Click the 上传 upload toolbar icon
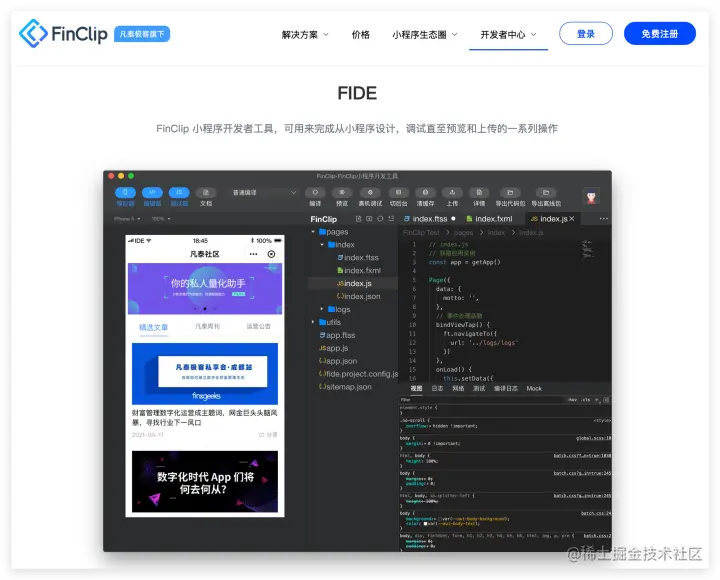The image size is (720, 580). [452, 192]
